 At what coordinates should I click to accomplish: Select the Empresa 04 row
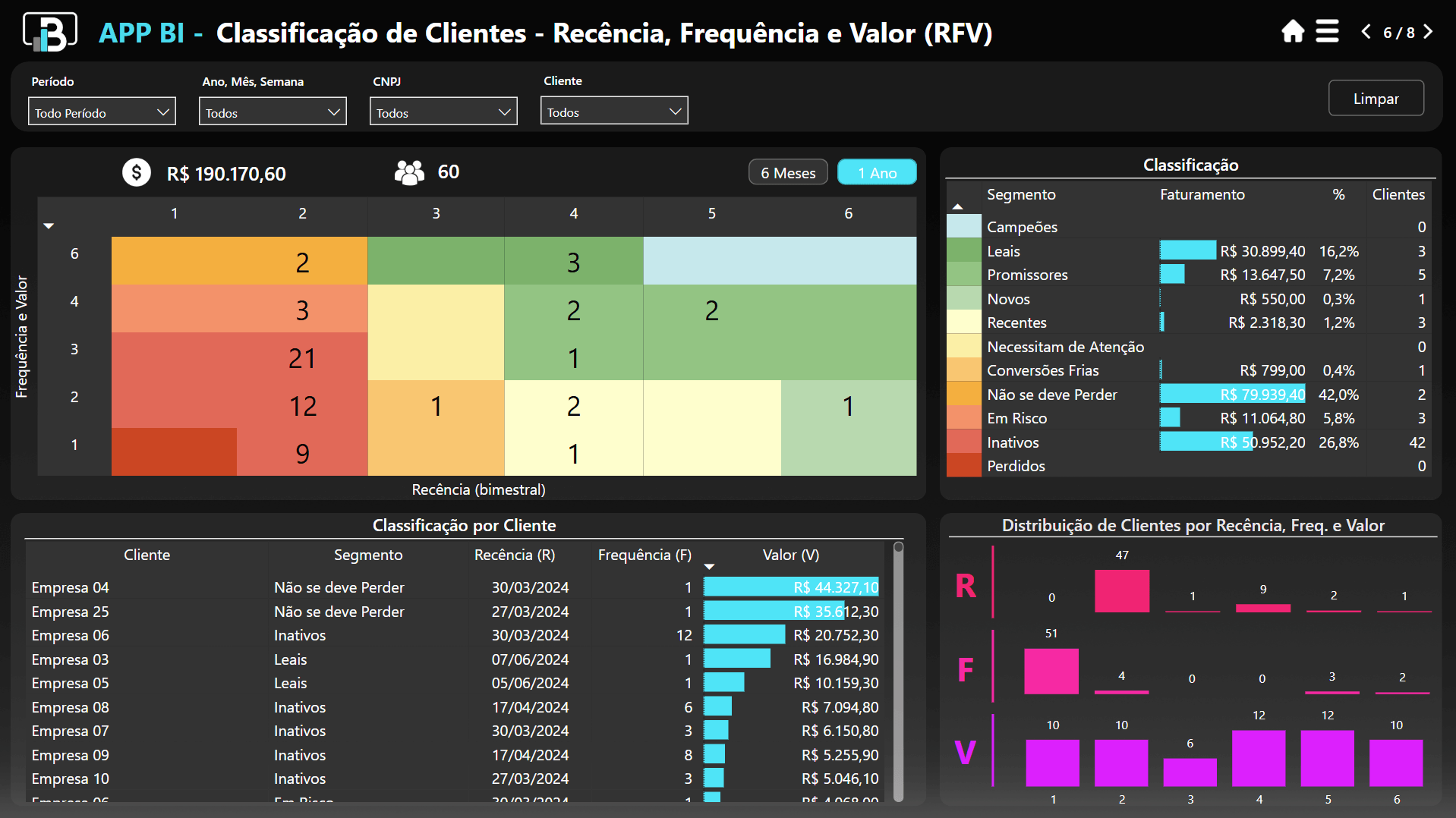point(71,587)
